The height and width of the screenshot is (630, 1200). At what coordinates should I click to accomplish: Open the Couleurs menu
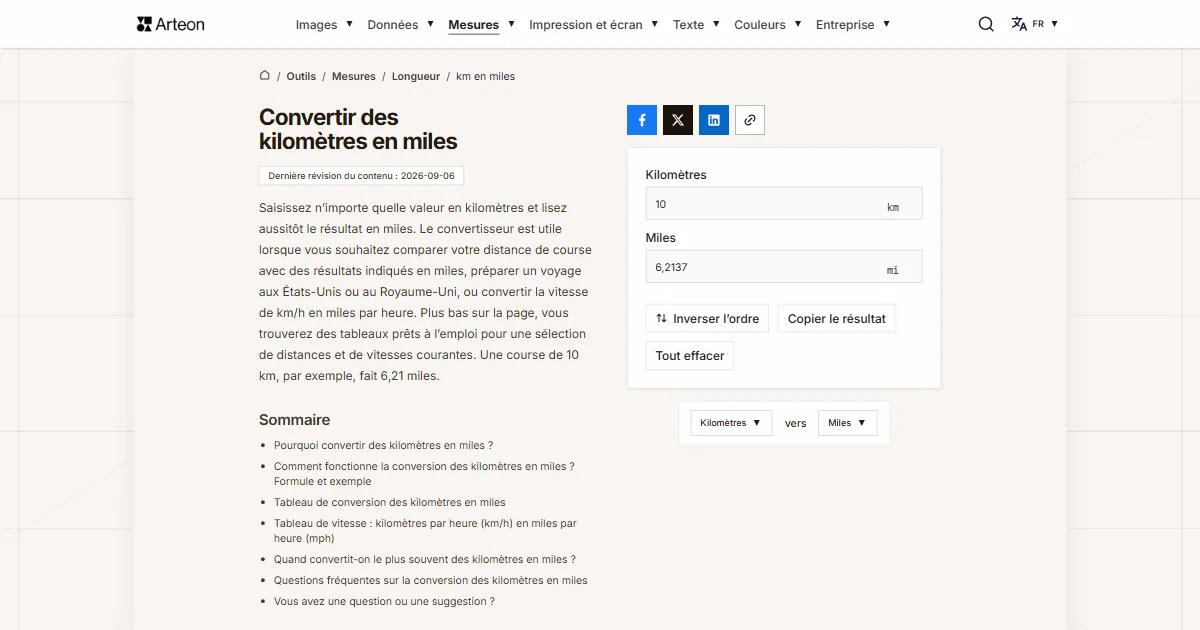[x=768, y=25]
